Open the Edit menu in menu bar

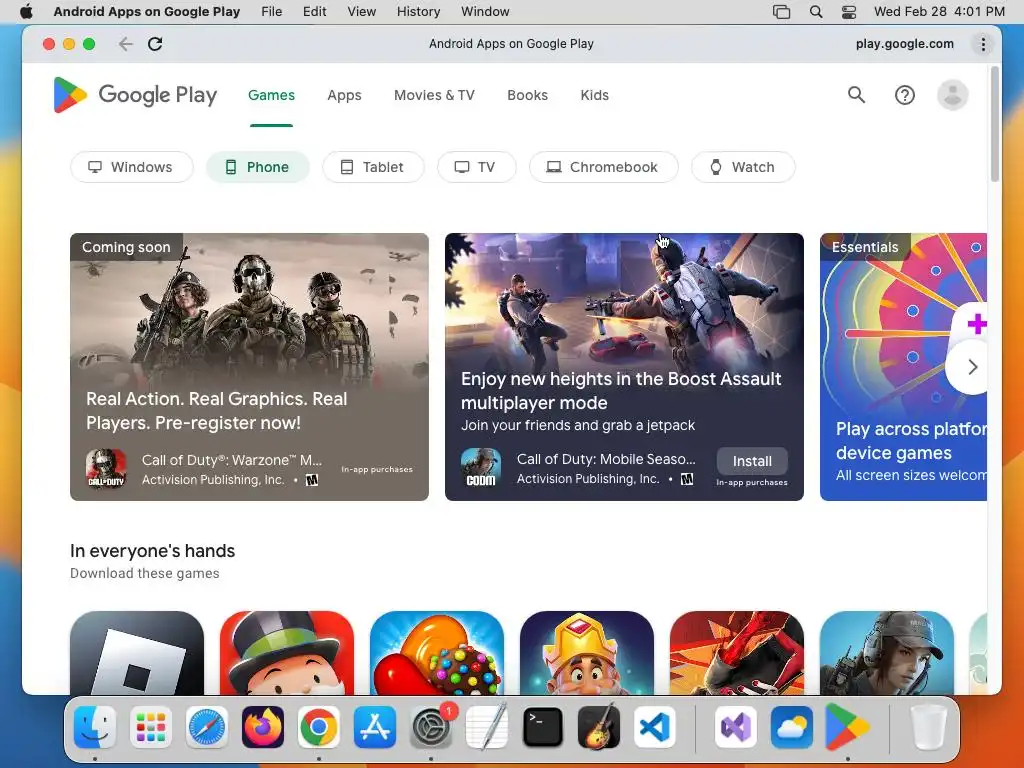[314, 12]
